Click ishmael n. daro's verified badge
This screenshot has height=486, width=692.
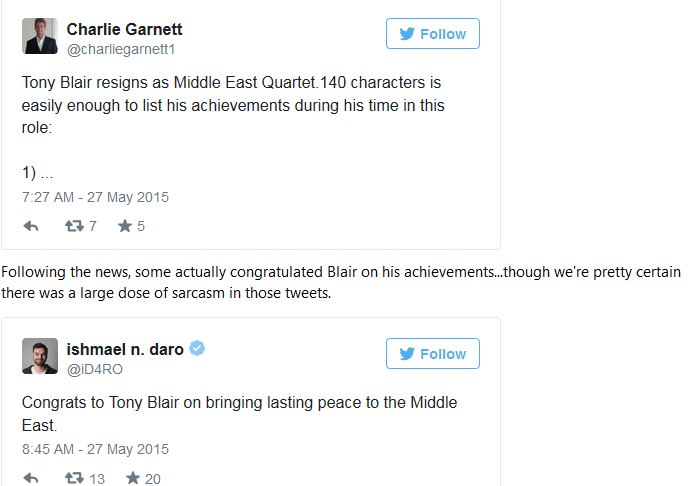coord(198,349)
